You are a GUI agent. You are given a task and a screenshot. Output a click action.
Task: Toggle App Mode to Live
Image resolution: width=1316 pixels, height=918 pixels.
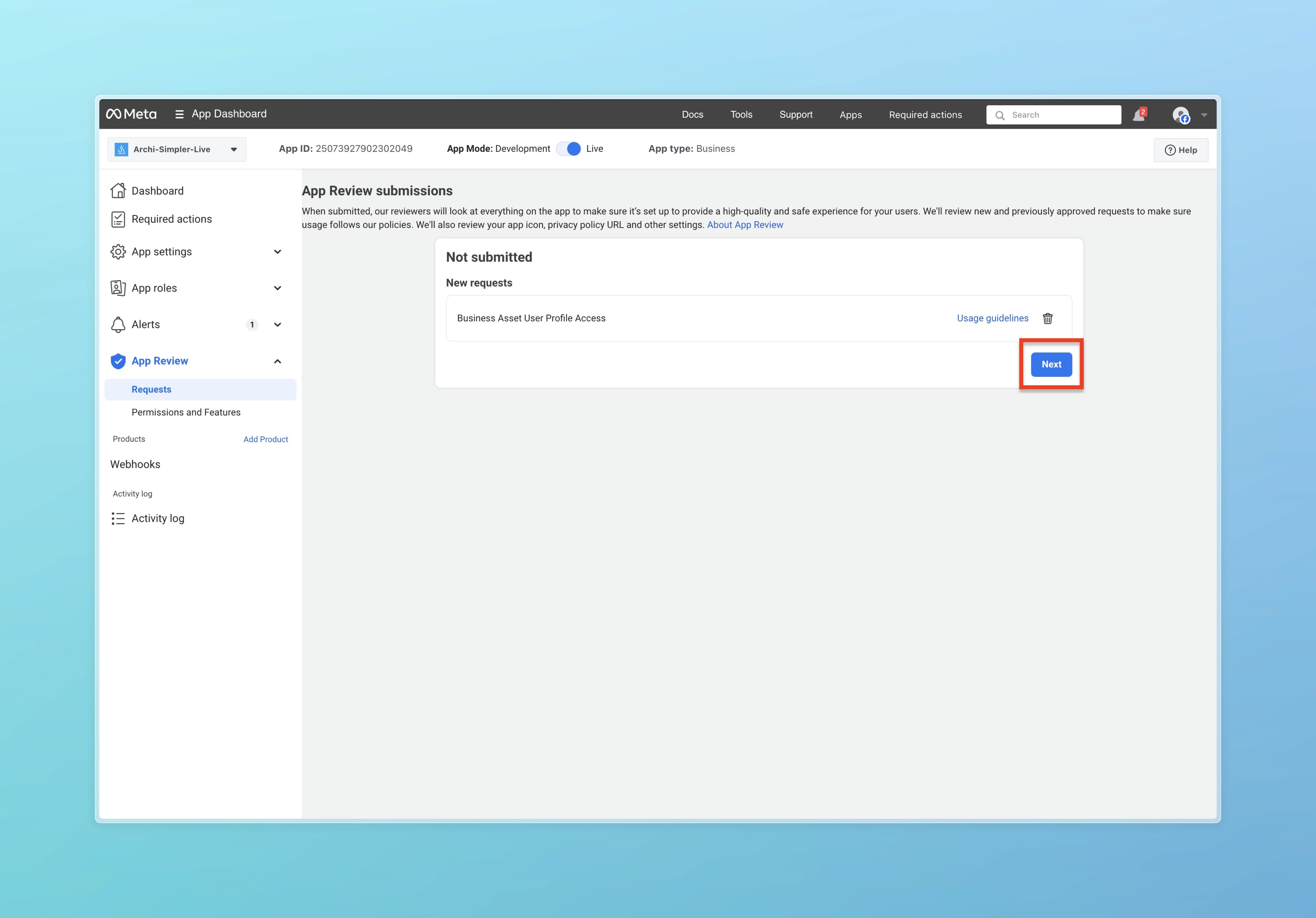tap(569, 149)
